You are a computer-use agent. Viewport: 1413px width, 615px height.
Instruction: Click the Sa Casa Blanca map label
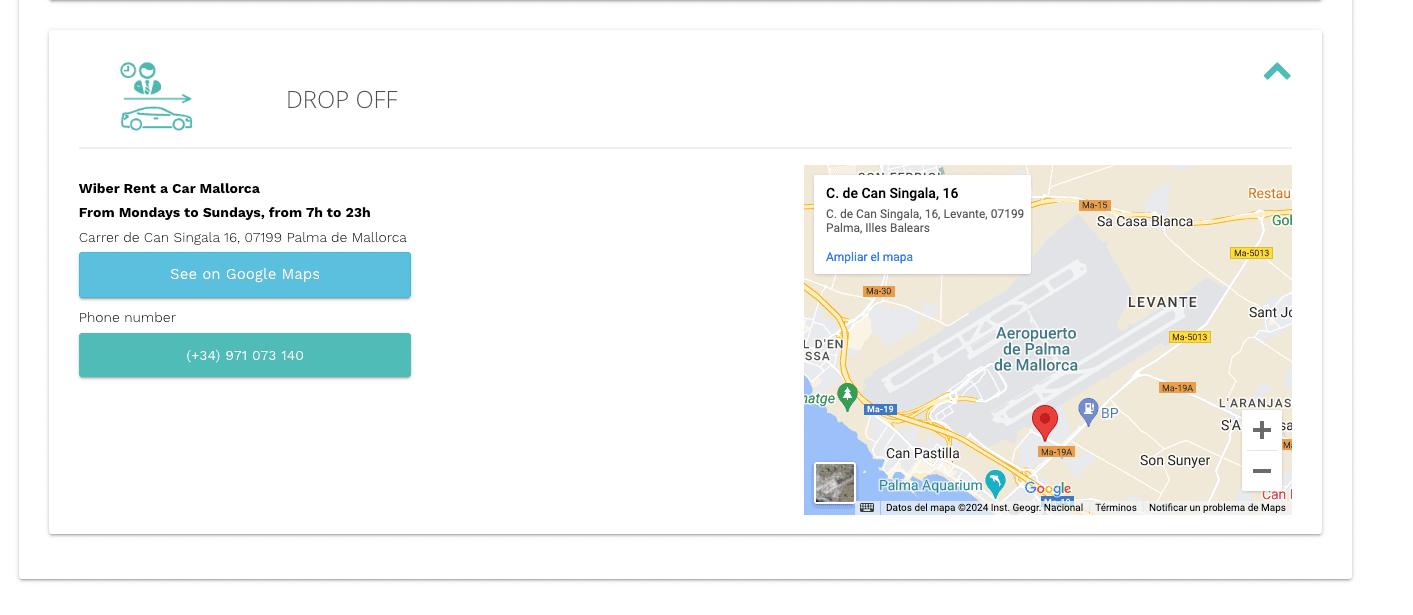(x=1145, y=221)
